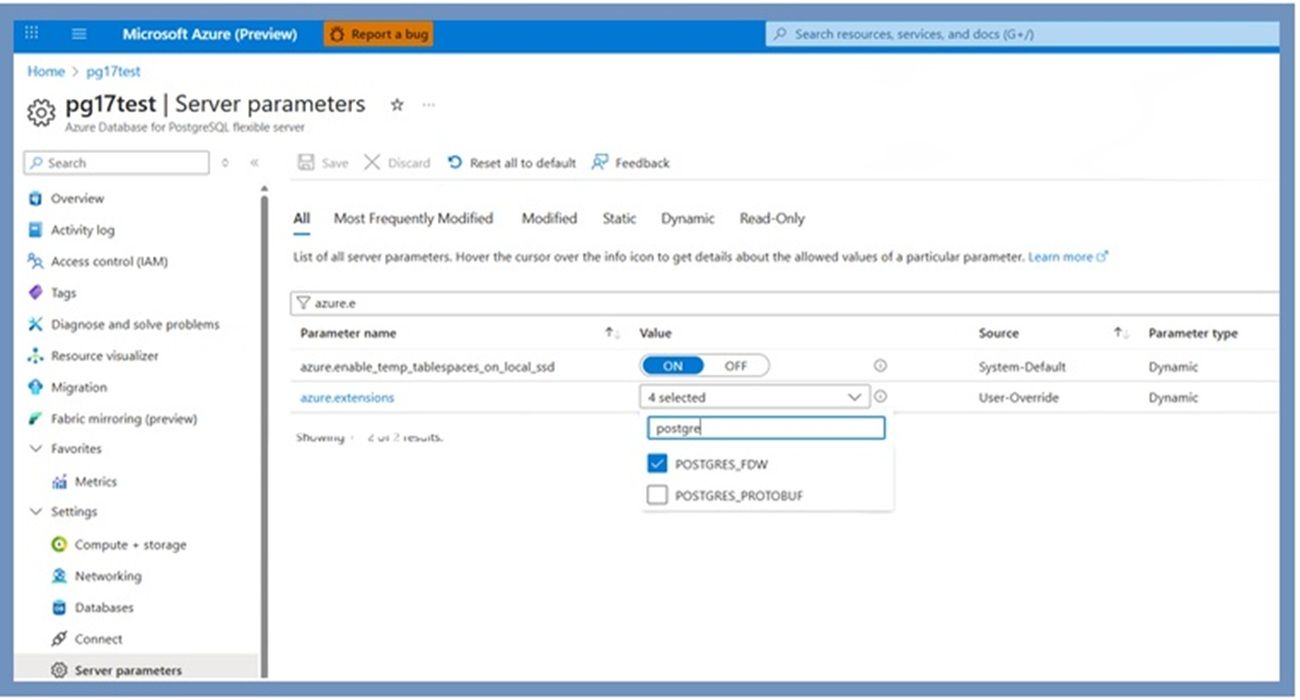
Task: Collapse the sidebar with the double chevron
Action: 254,163
